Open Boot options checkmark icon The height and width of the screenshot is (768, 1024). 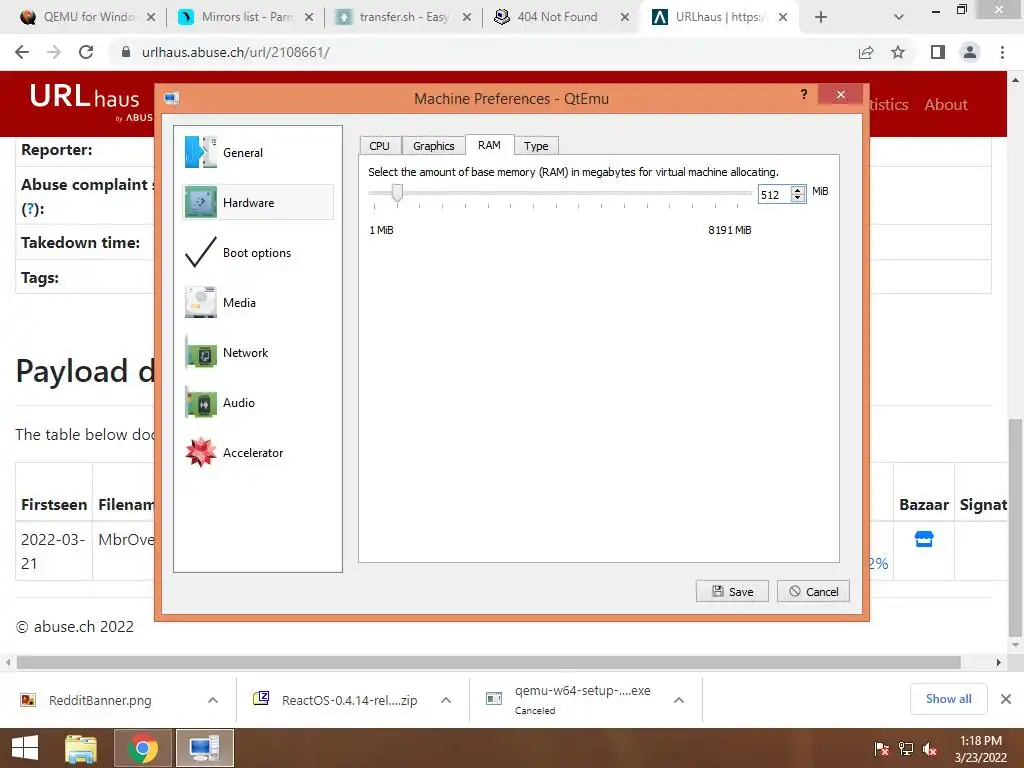[200, 252]
